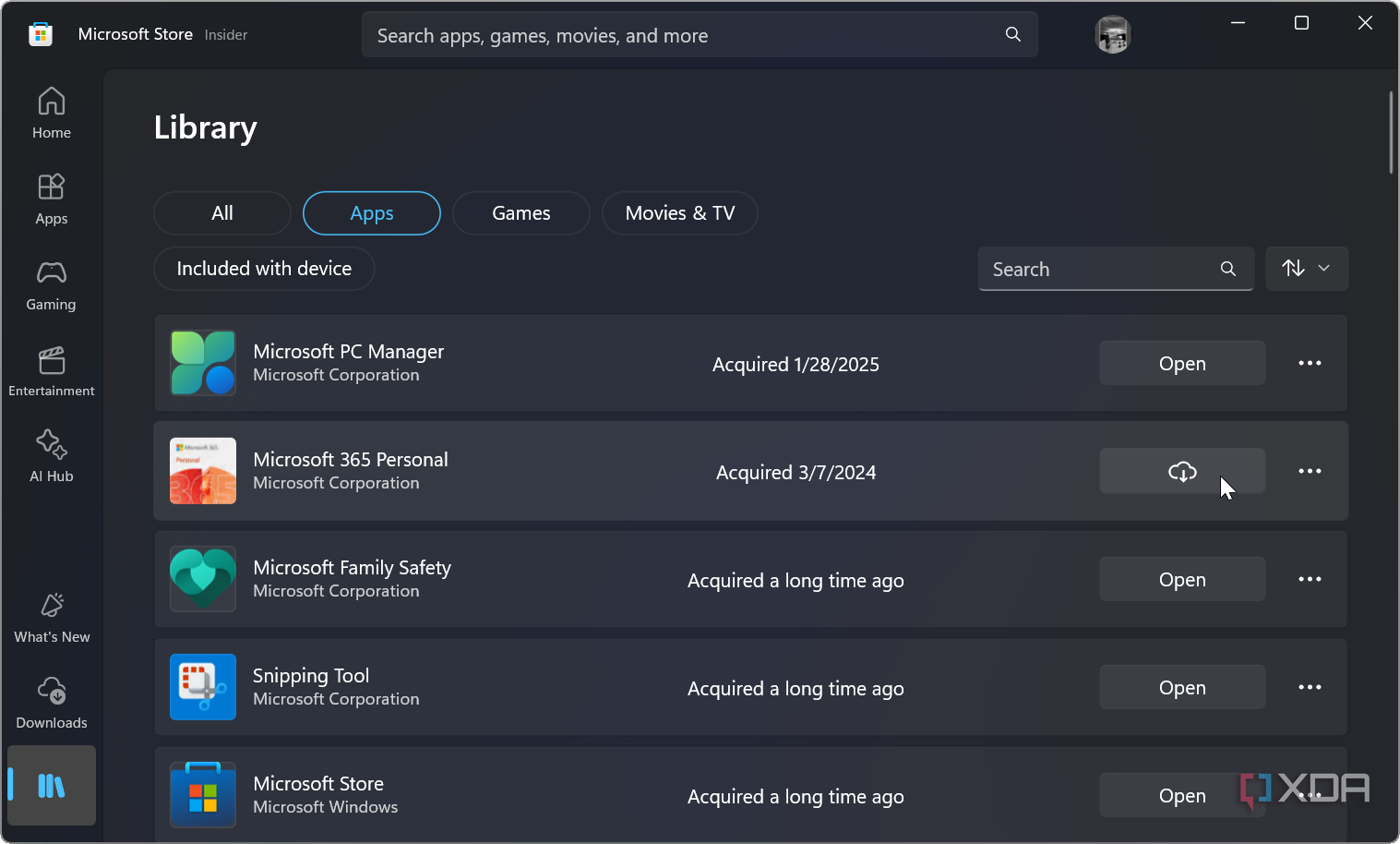Click the vertical scrollbar thumb
This screenshot has height=844, width=1400.
1391,132
